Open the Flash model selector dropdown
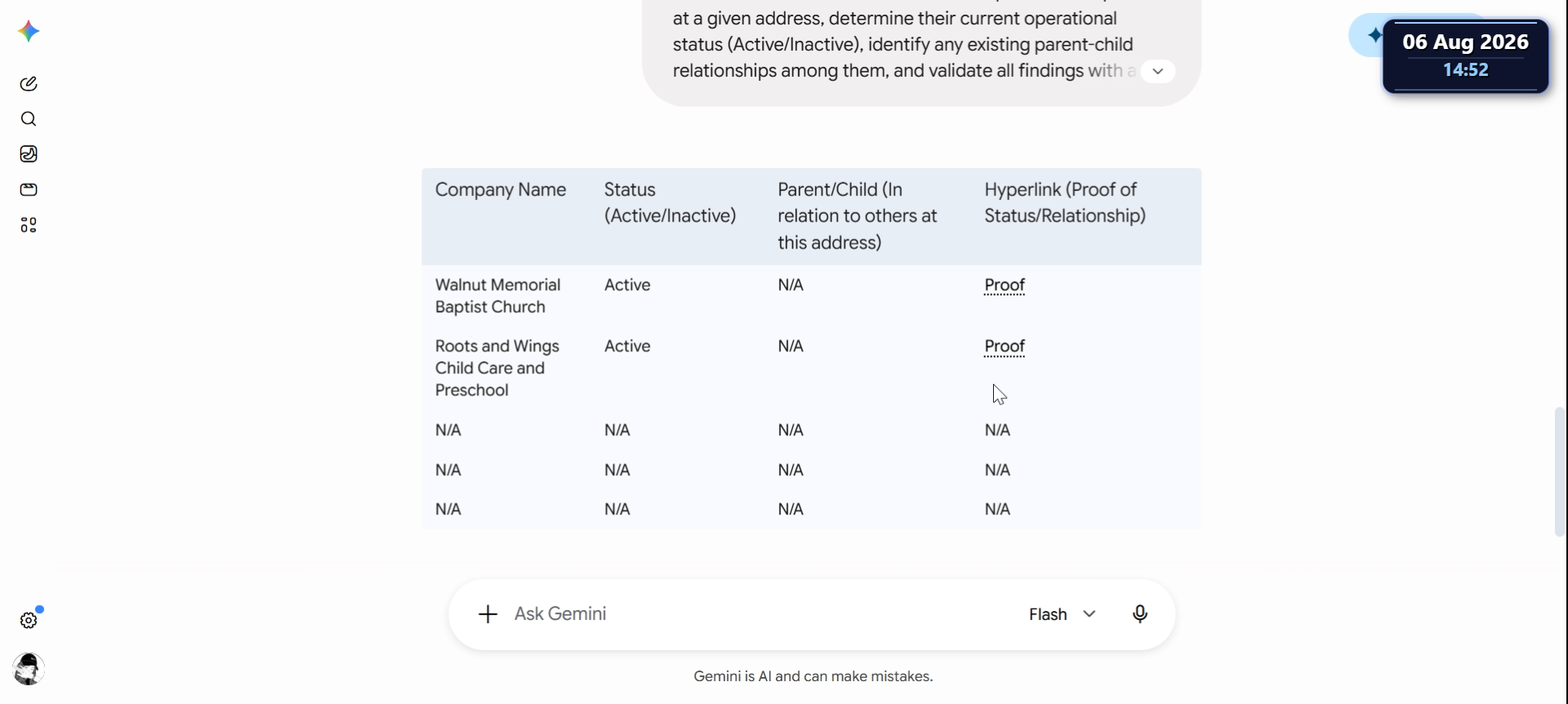 1062,614
